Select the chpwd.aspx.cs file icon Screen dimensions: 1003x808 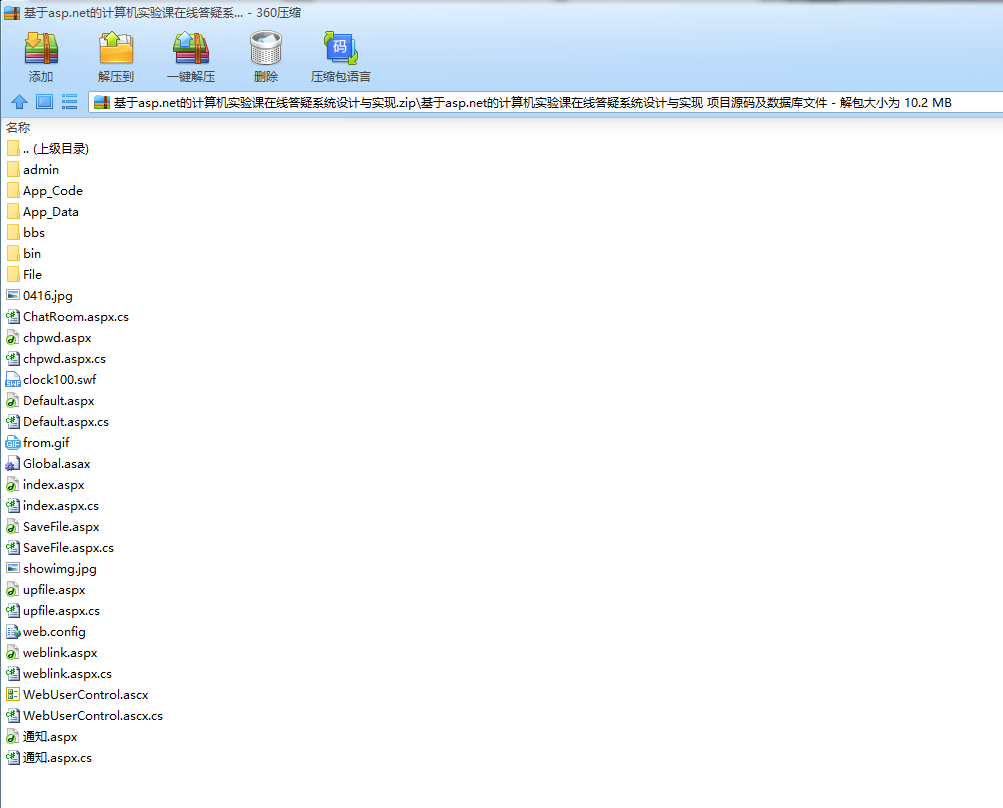tap(13, 358)
